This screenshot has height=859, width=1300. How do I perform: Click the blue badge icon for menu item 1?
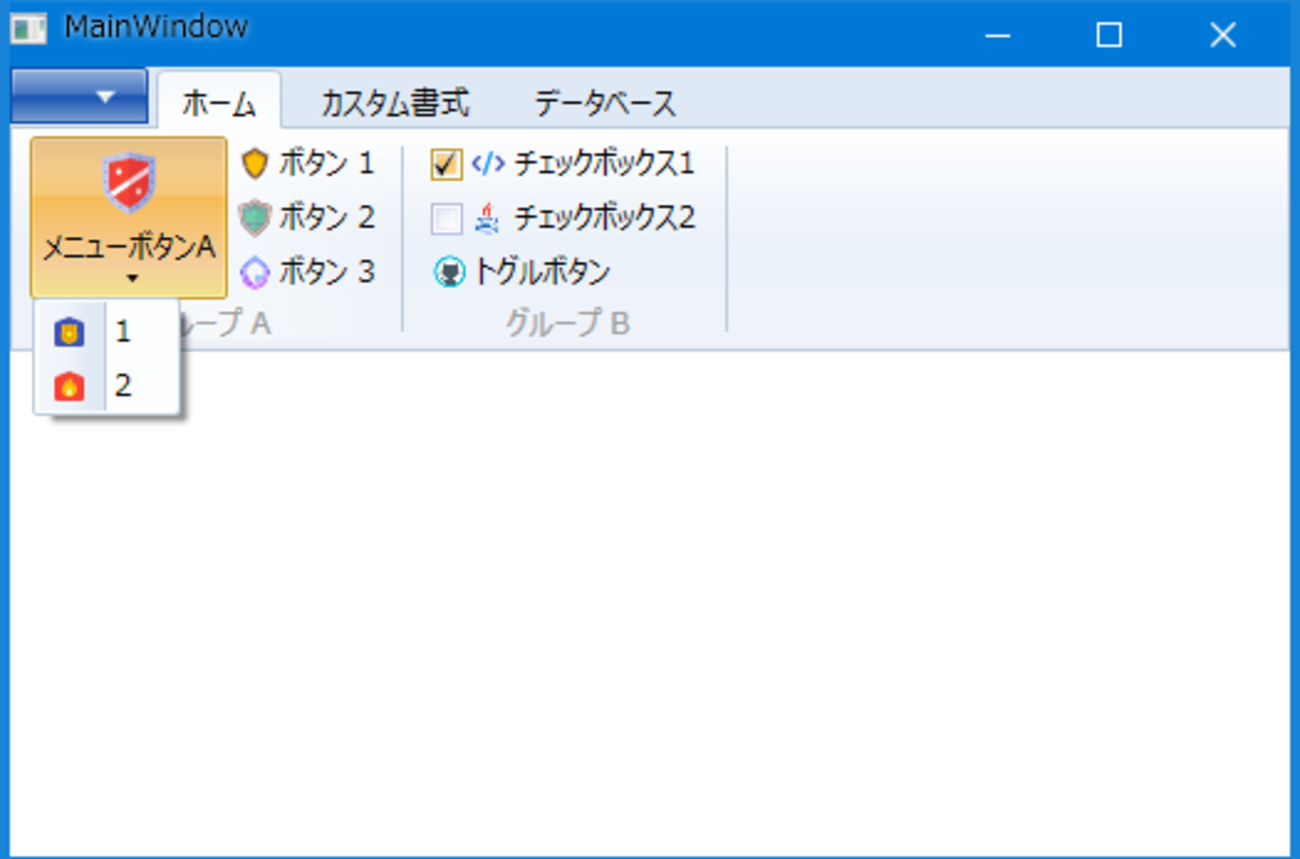69,332
